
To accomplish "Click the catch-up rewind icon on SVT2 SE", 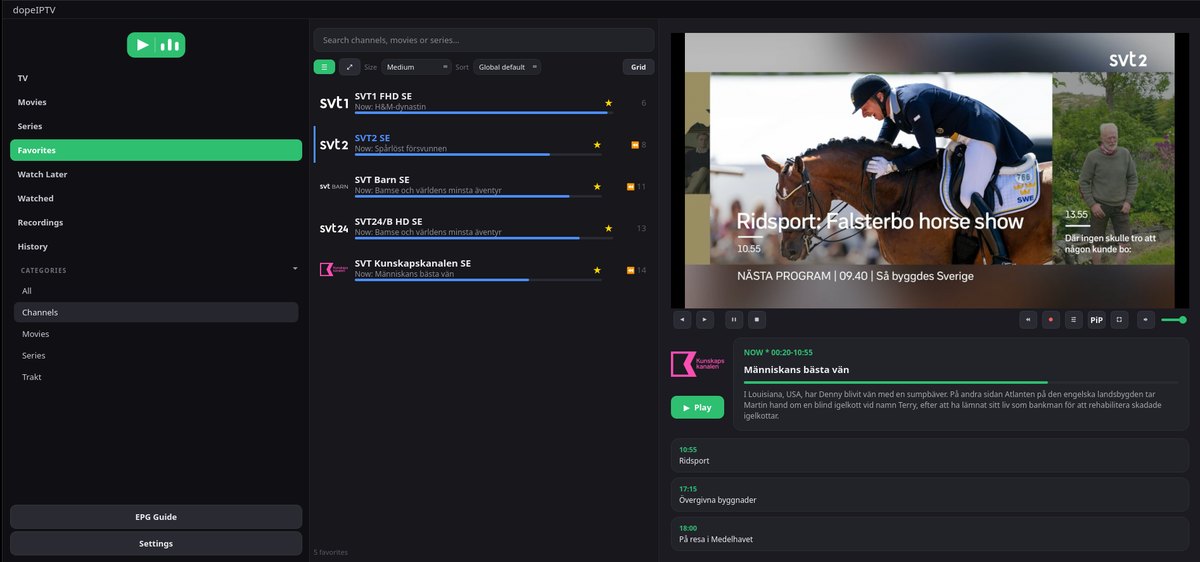I will click(634, 145).
